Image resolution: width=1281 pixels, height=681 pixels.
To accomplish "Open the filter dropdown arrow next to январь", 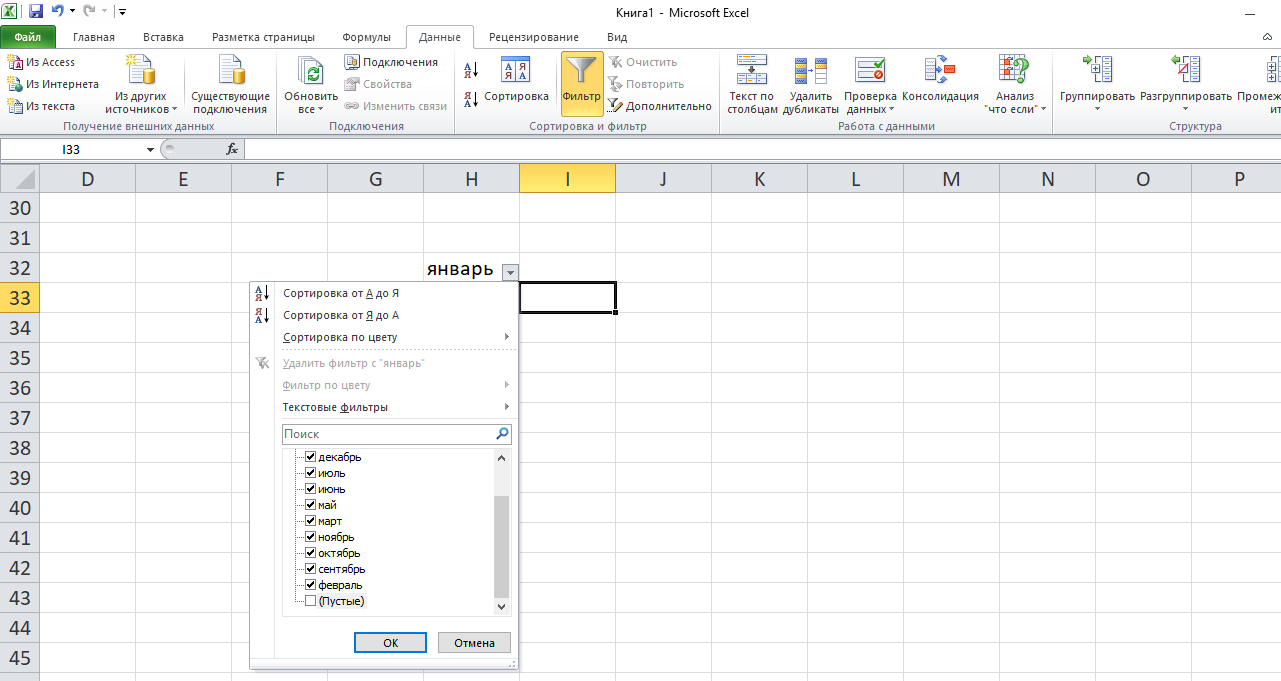I will pos(510,272).
